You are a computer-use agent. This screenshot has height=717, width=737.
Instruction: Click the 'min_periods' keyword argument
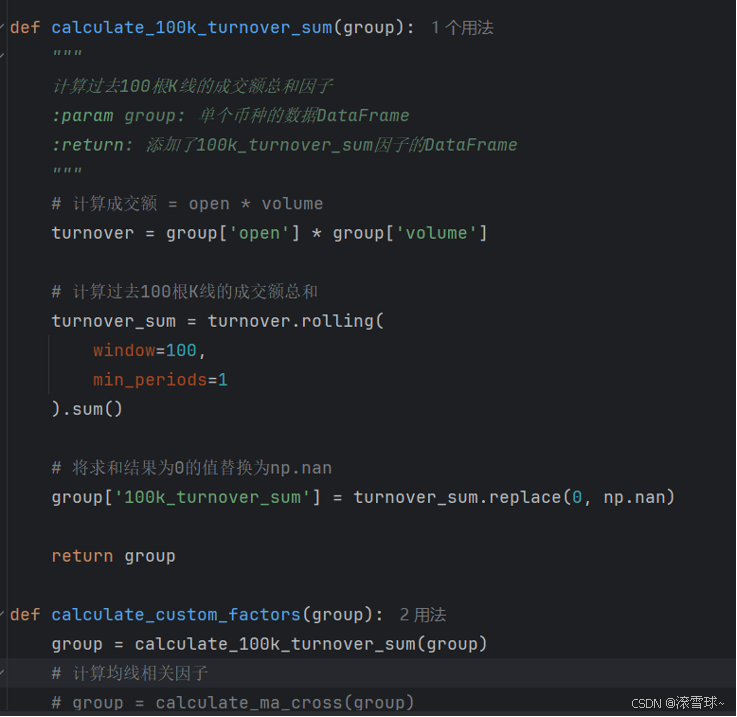150,380
